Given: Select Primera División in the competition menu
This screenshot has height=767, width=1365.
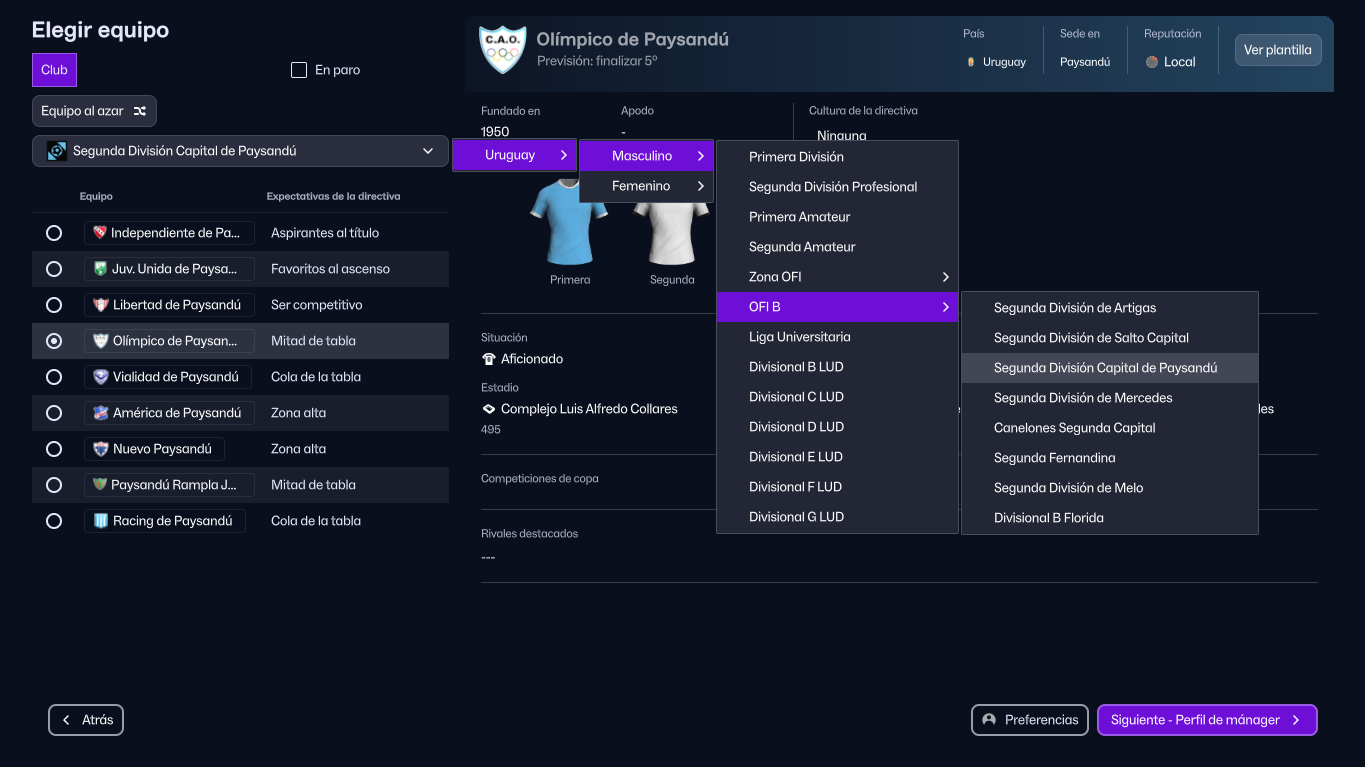Looking at the screenshot, I should pyautogui.click(x=796, y=157).
